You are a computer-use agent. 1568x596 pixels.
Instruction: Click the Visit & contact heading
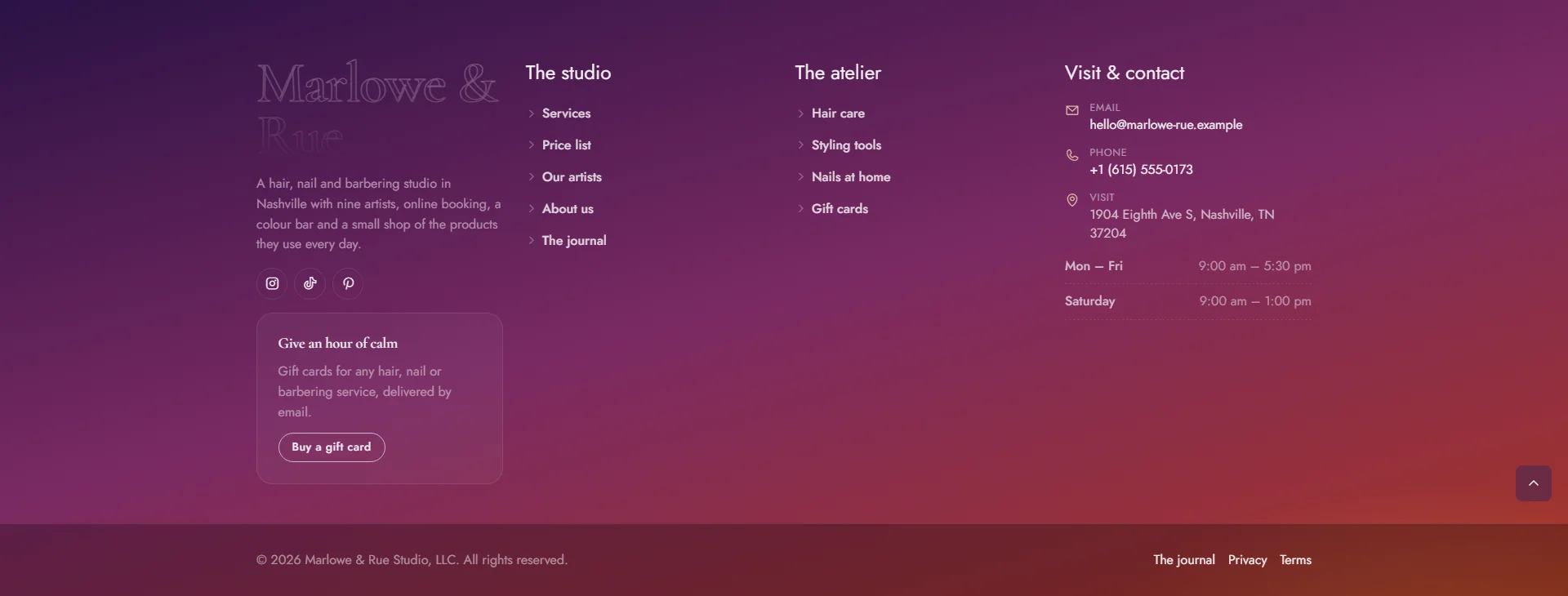(x=1124, y=73)
